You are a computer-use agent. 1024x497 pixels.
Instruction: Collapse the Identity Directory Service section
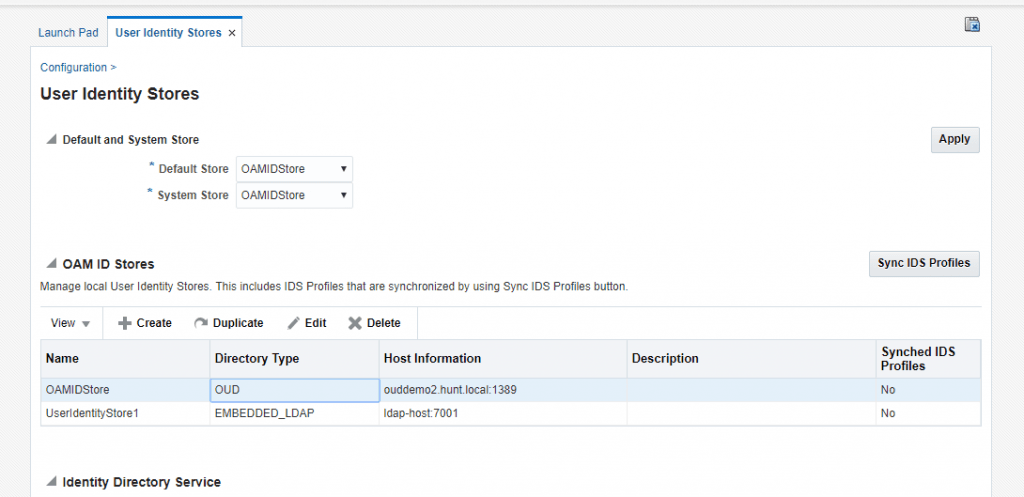tap(50, 483)
